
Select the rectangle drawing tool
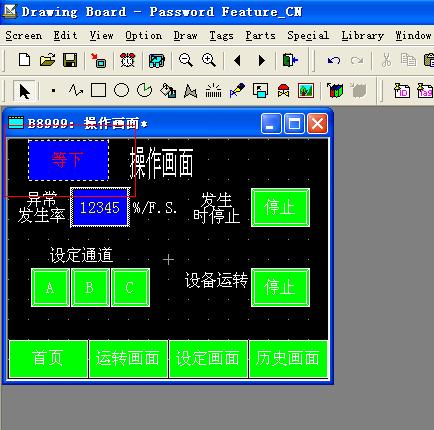click(98, 90)
